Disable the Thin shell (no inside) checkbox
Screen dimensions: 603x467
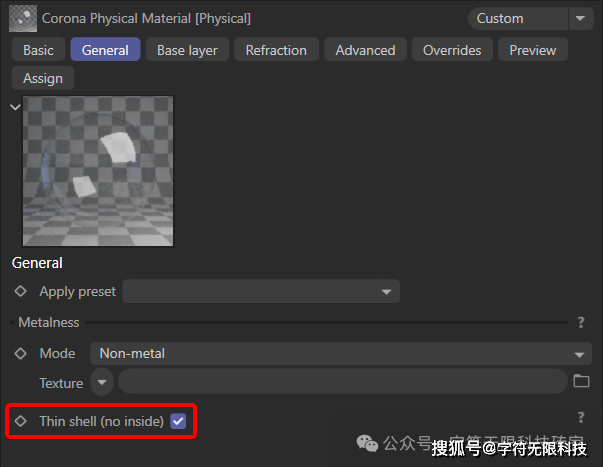pyautogui.click(x=178, y=421)
